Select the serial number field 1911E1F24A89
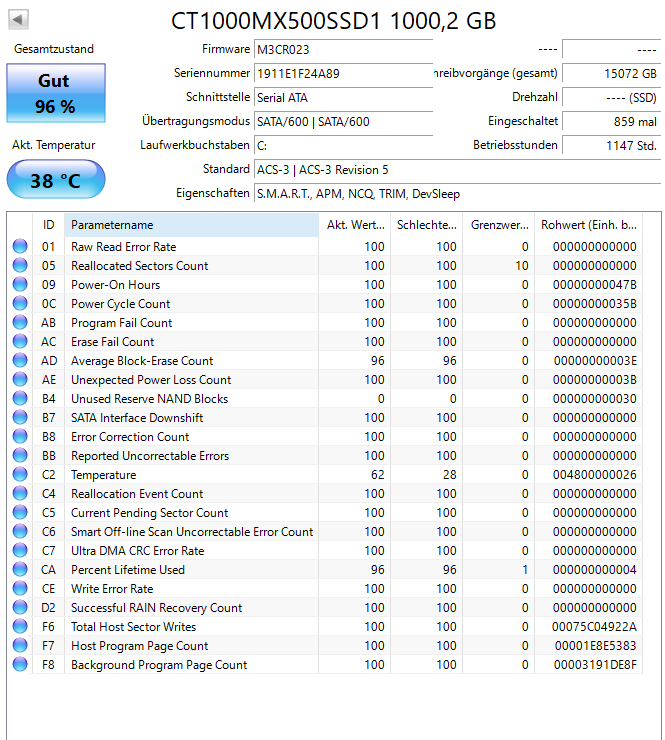The height and width of the screenshot is (740, 665). click(x=343, y=73)
